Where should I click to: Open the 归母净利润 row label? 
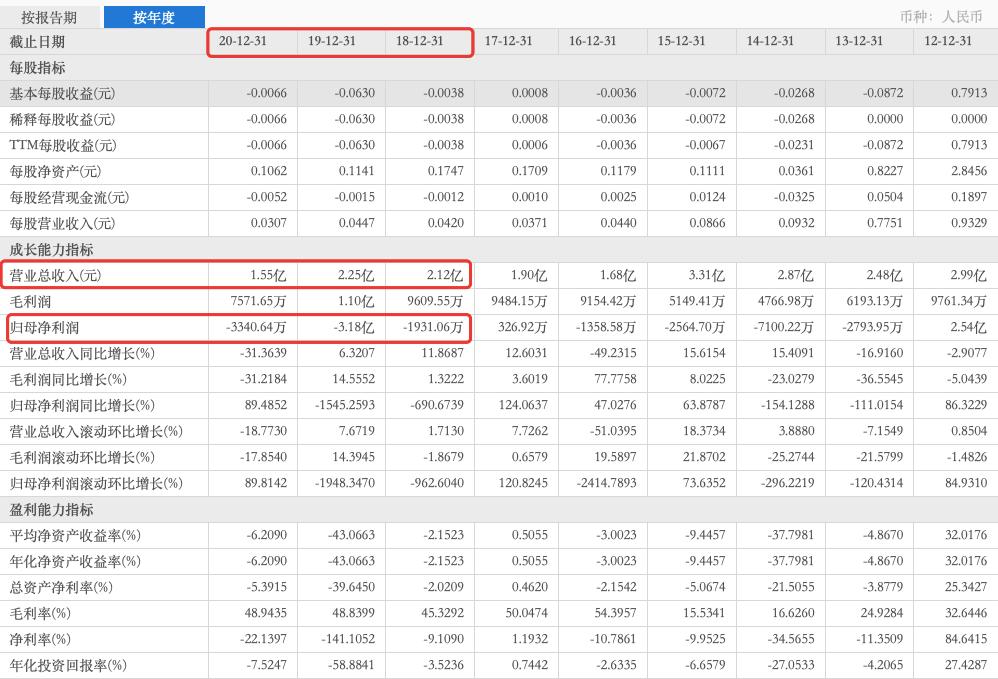pos(45,327)
